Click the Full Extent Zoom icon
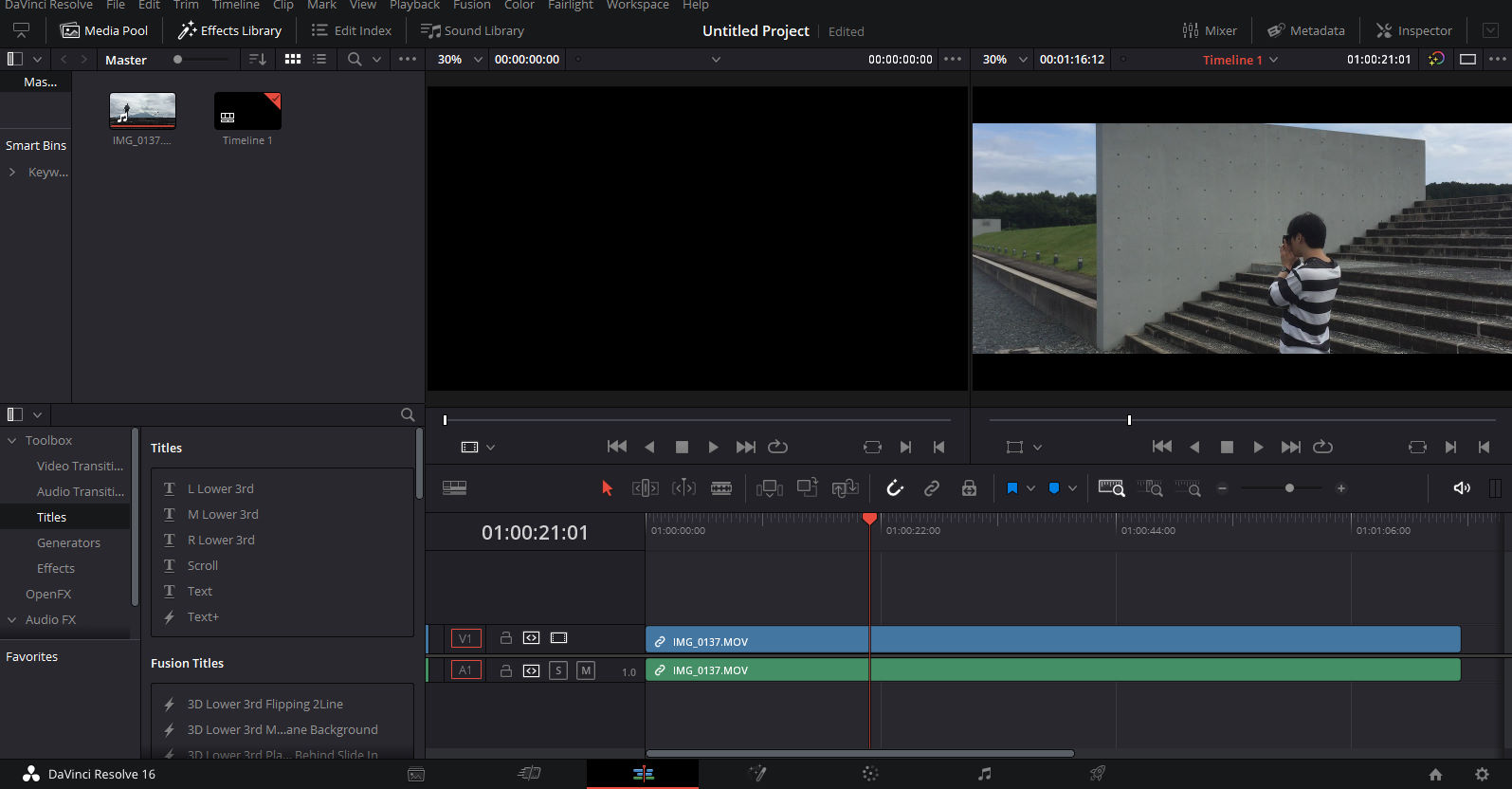The width and height of the screenshot is (1512, 789). [1112, 487]
